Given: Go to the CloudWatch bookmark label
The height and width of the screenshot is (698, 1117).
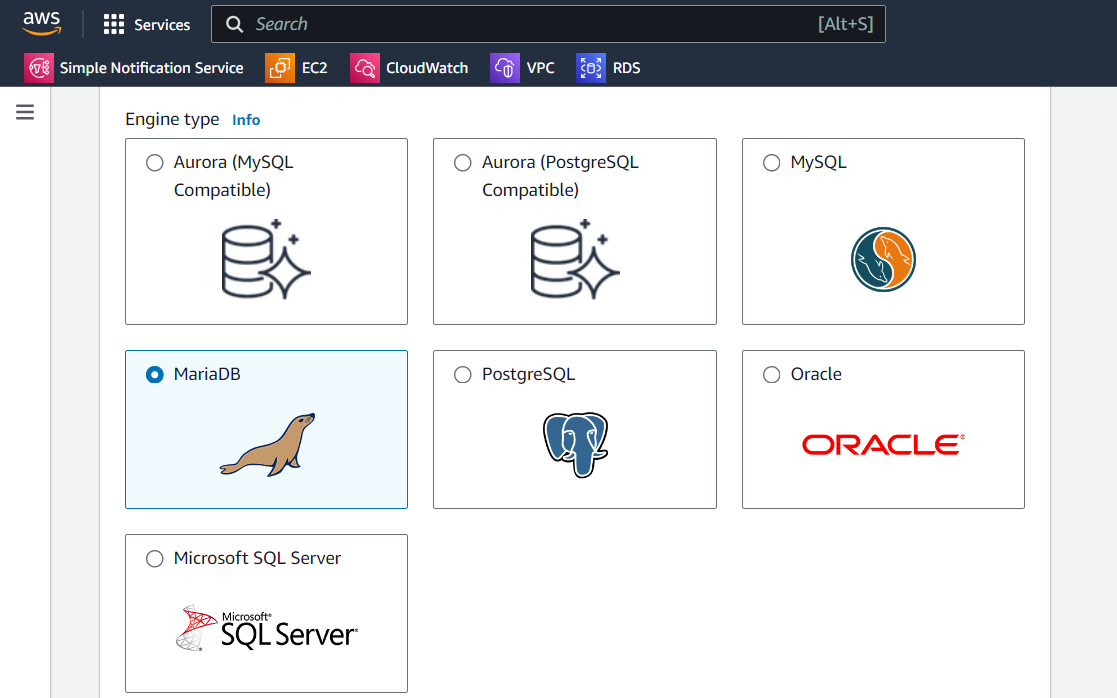Looking at the screenshot, I should click(x=427, y=68).
